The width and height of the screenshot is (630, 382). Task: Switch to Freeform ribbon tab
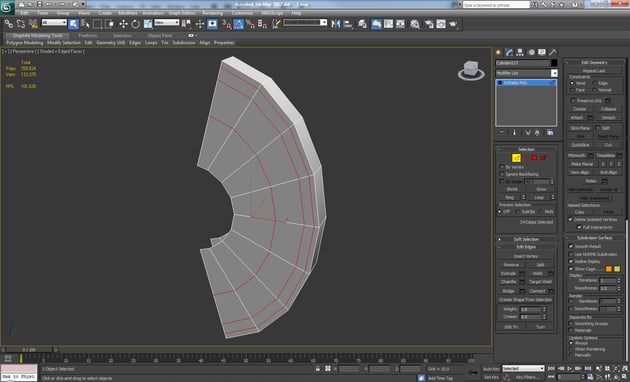pos(88,35)
